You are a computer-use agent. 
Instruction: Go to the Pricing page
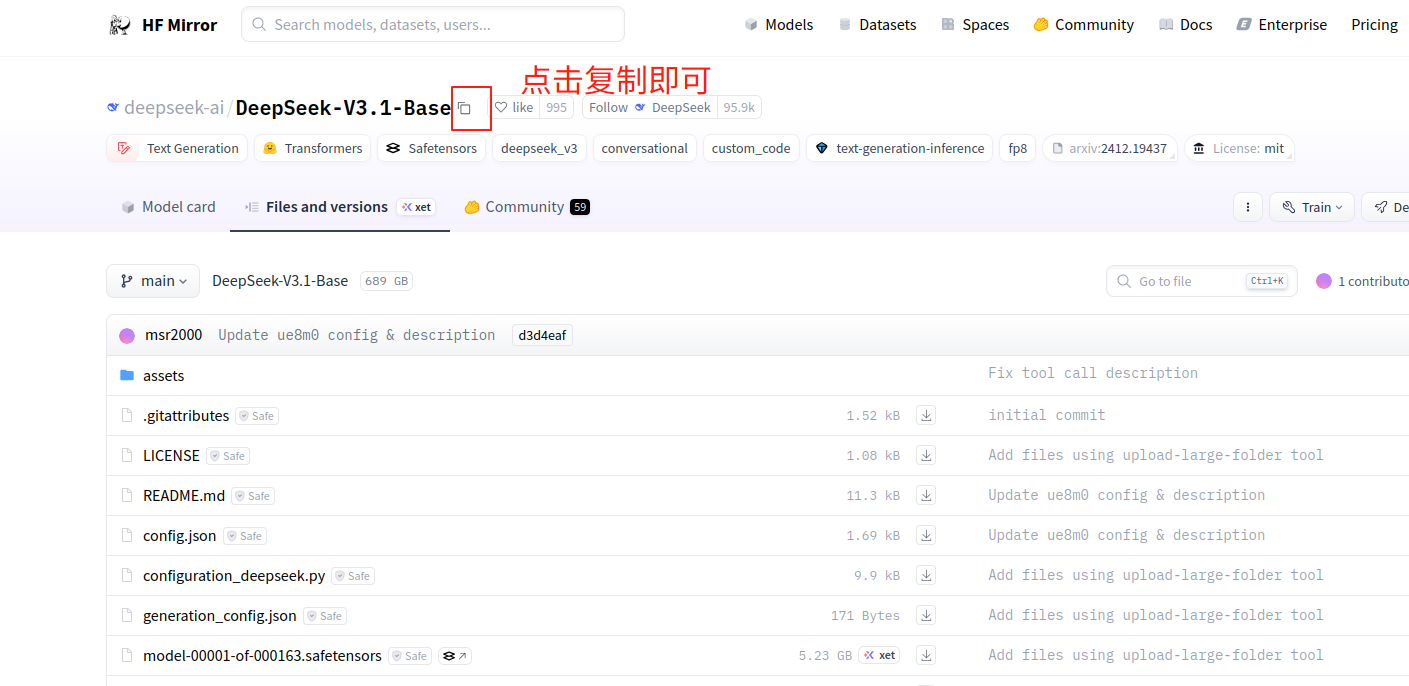click(1374, 25)
